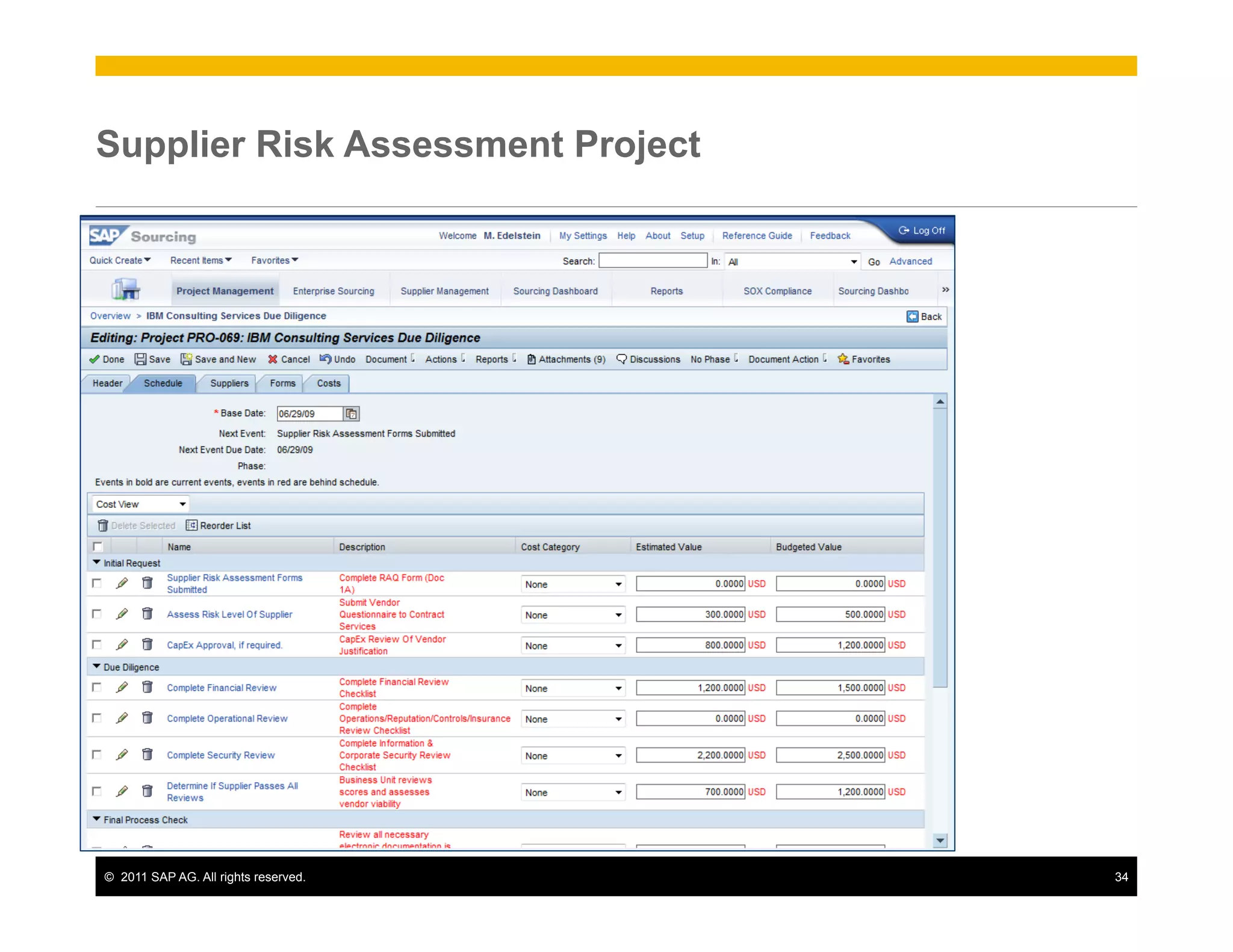Check the Complete Operational Review row
The image size is (1233, 952).
[96, 718]
